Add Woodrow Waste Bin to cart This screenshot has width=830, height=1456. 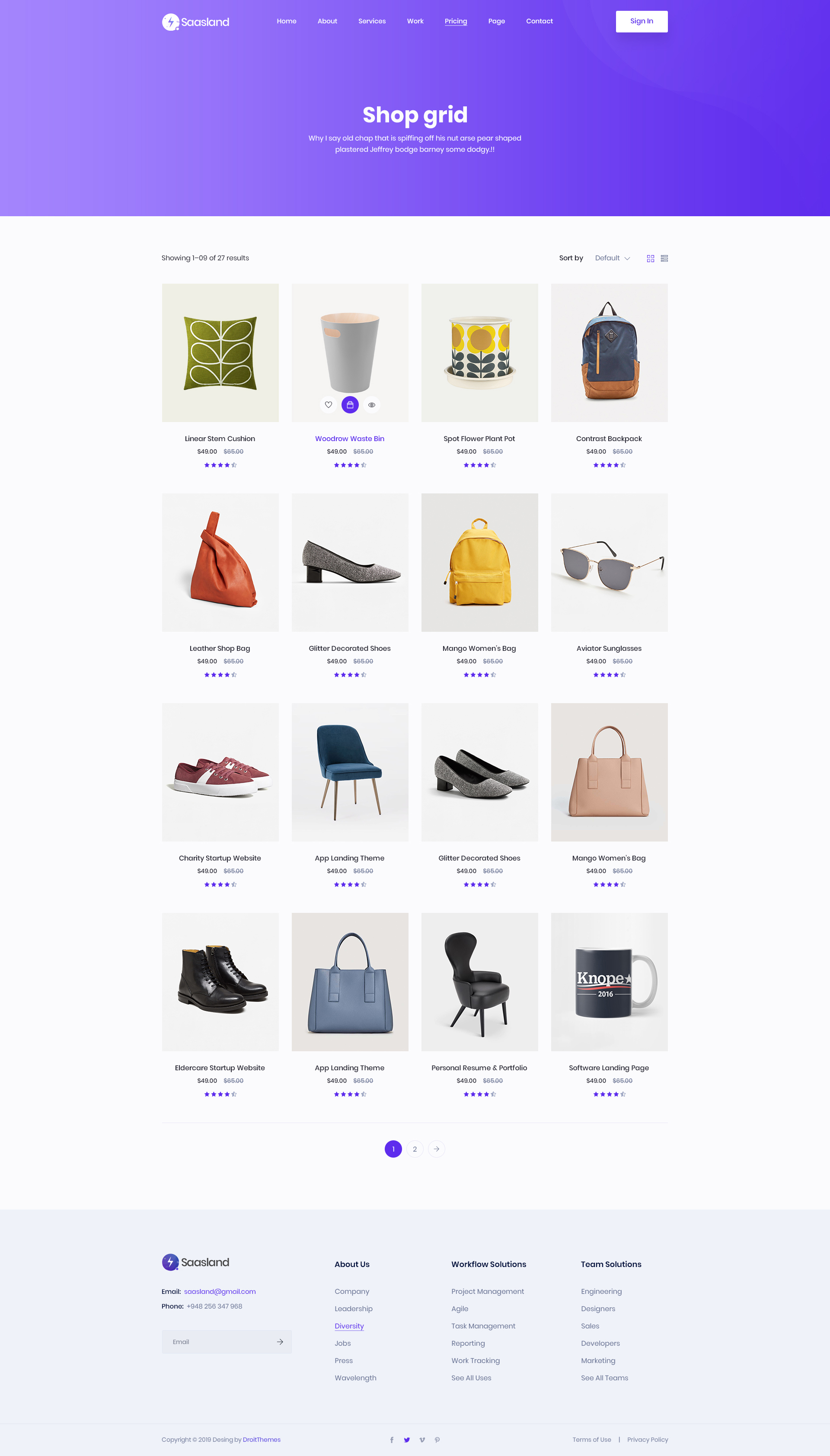[x=350, y=405]
